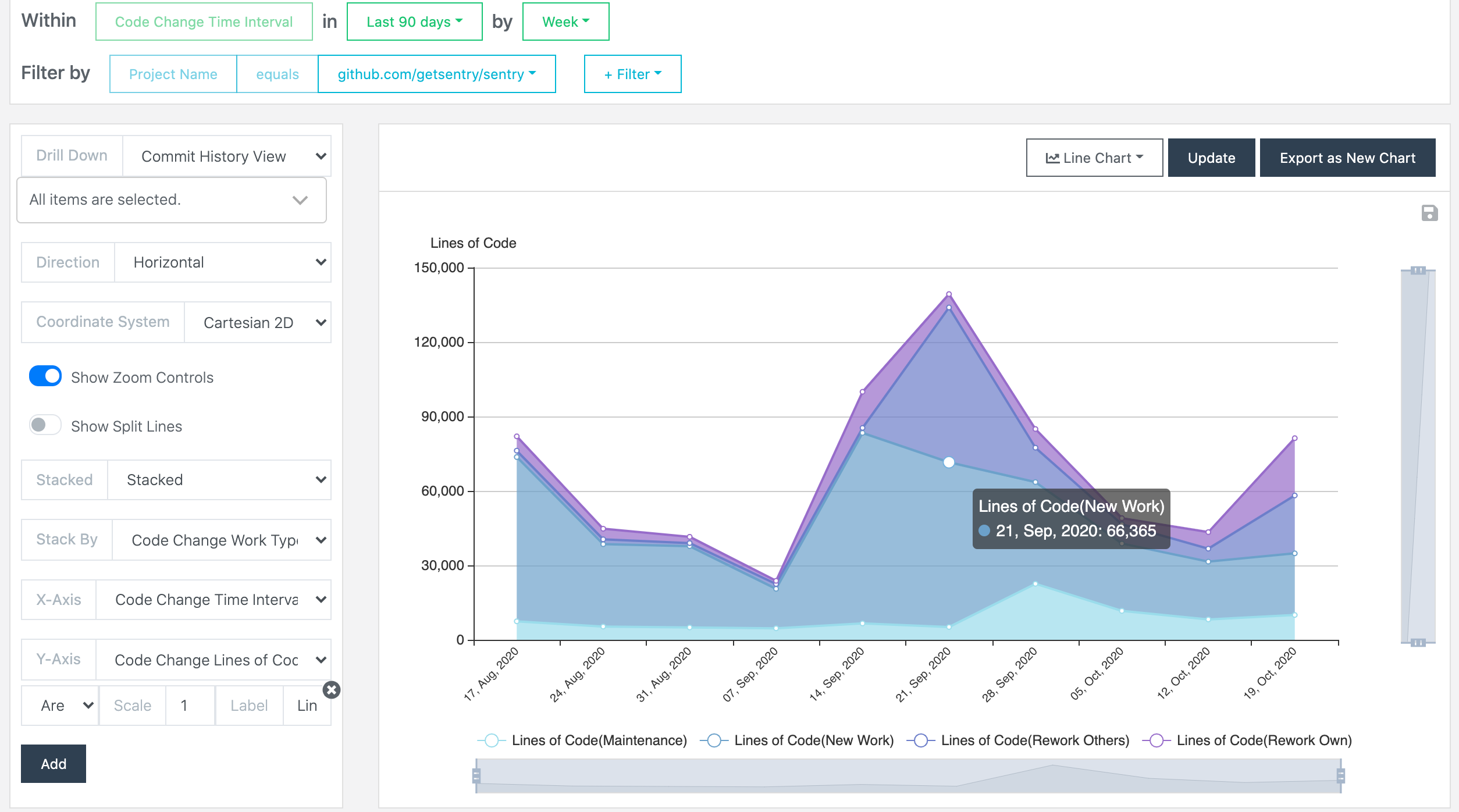
Task: Click the save chart disk icon
Action: click(x=1429, y=213)
